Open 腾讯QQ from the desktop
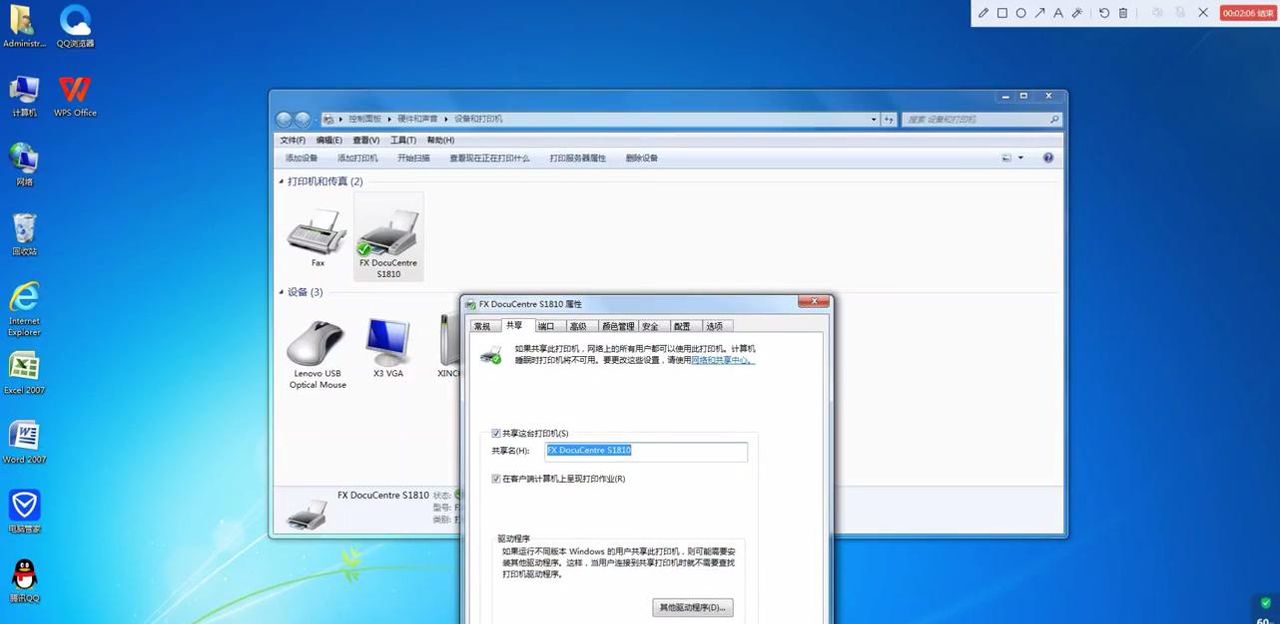This screenshot has height=624, width=1280. 24,576
